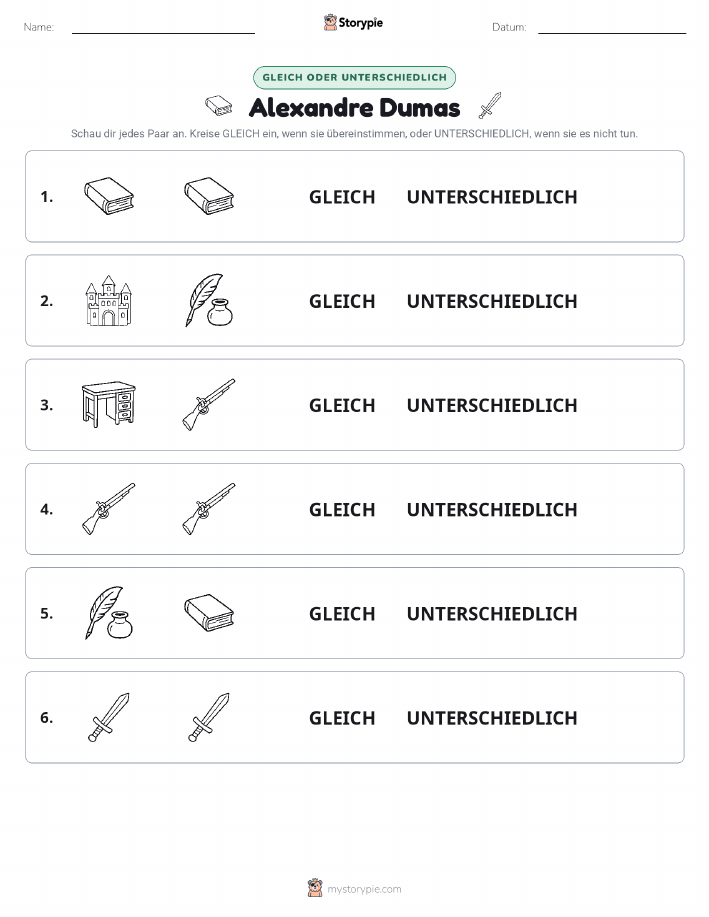
Task: Click the Gleich oder Unterschiedlich badge
Action: pos(354,77)
